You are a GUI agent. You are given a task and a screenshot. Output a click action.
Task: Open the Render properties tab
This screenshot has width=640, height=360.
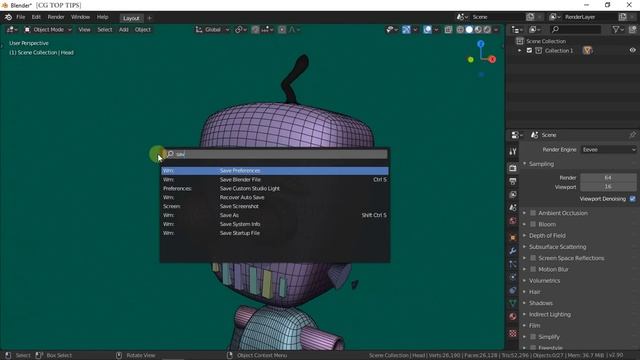(513, 168)
